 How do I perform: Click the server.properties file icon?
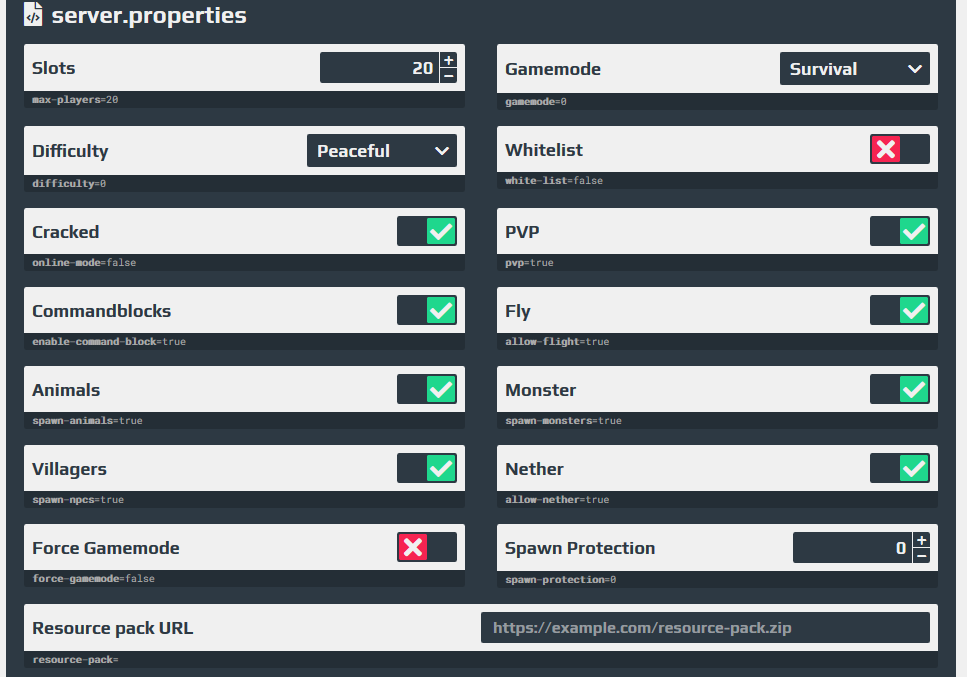(x=33, y=15)
